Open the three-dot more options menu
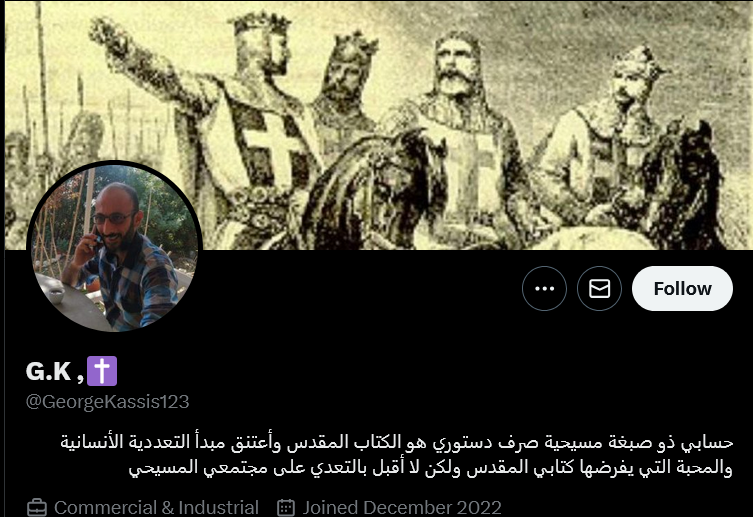This screenshot has width=753, height=517. tap(544, 289)
